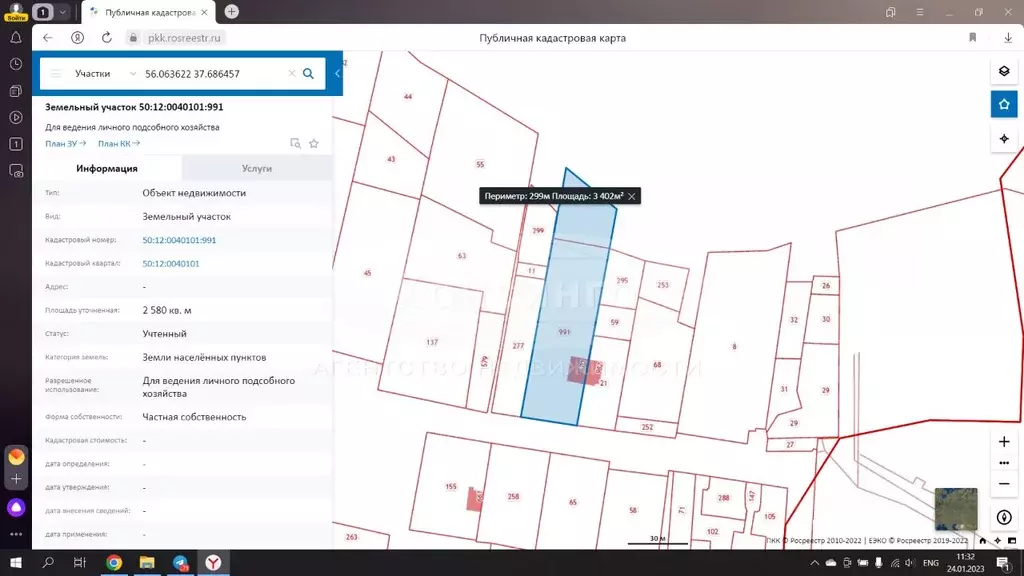Reset map orientation with compass button
The width and height of the screenshot is (1024, 576).
[1004, 517]
